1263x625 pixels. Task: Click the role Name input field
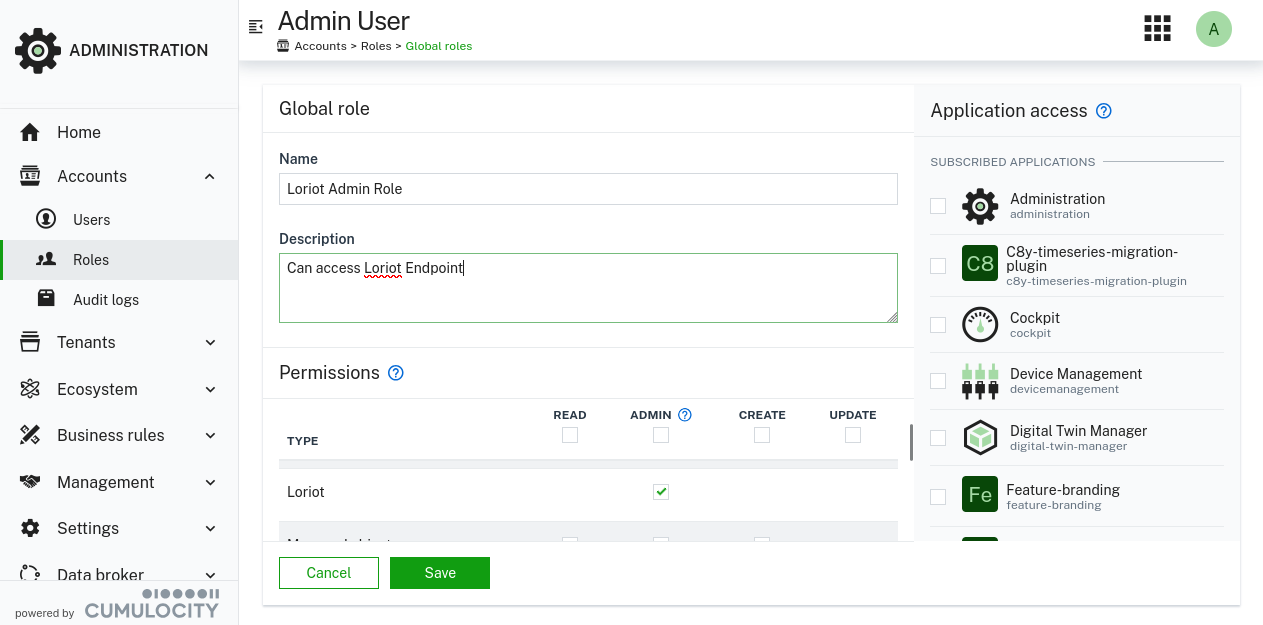pyautogui.click(x=588, y=189)
